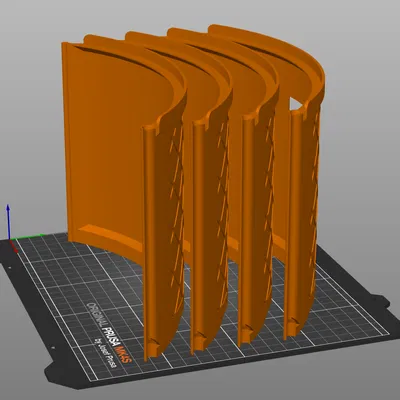The image size is (400, 400).
Task: Click the ORIGINAL PRUSA MK4S bed label
Action: click(109, 333)
